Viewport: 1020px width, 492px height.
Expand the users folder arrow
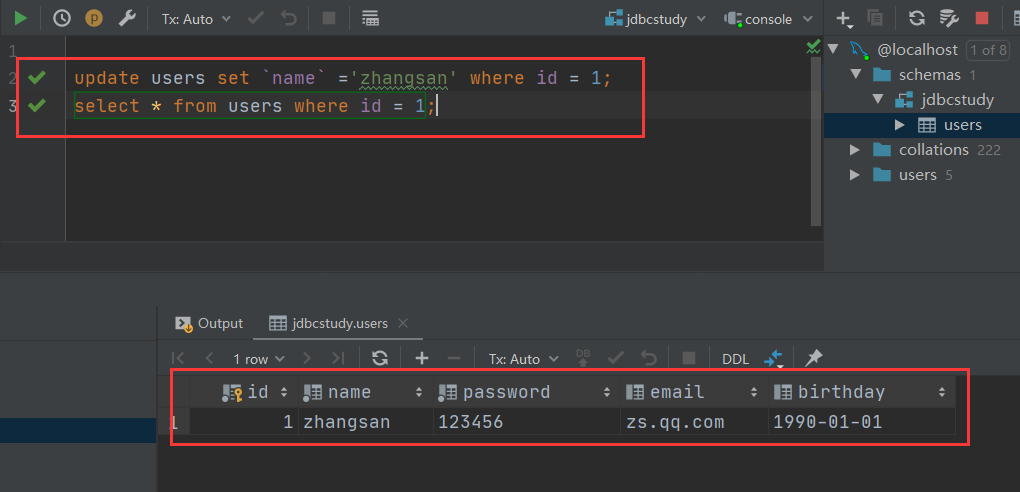tap(855, 174)
